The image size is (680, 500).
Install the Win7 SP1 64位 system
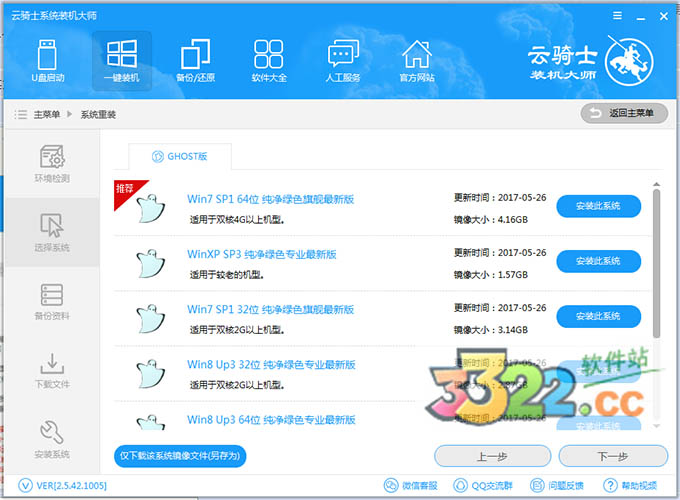[x=598, y=206]
